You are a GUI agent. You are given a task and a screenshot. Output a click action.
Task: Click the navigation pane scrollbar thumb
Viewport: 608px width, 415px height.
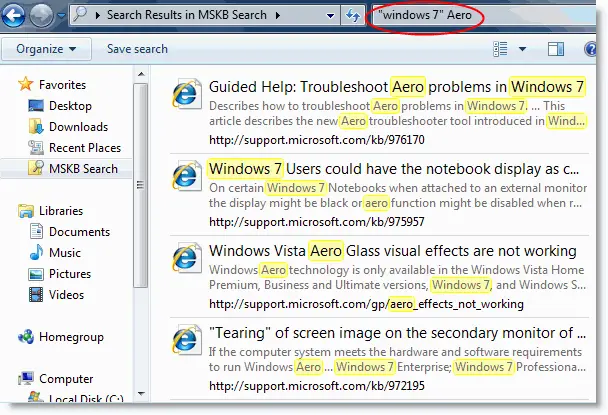[141, 186]
